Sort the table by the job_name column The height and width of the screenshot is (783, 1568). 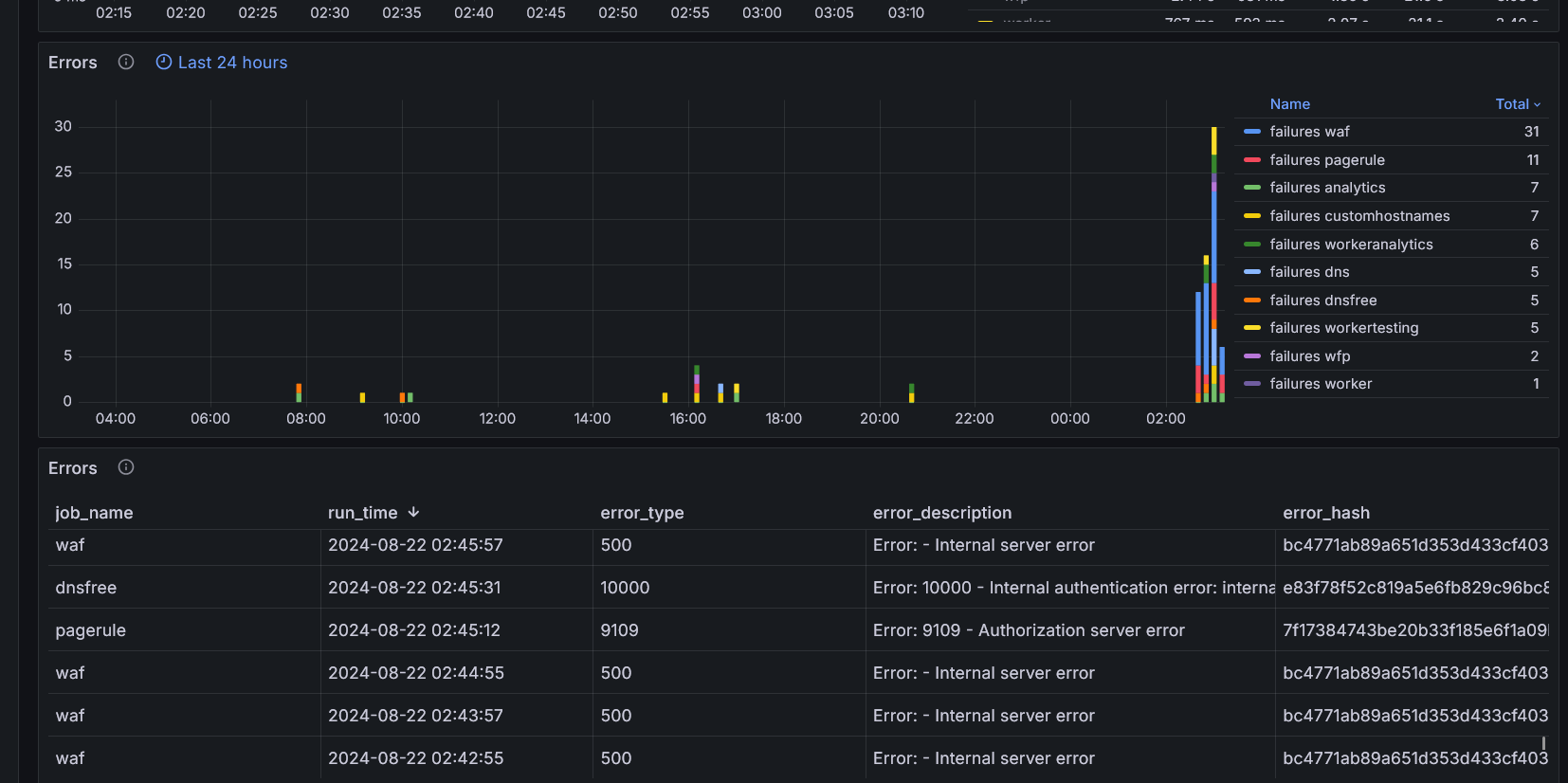(x=94, y=513)
